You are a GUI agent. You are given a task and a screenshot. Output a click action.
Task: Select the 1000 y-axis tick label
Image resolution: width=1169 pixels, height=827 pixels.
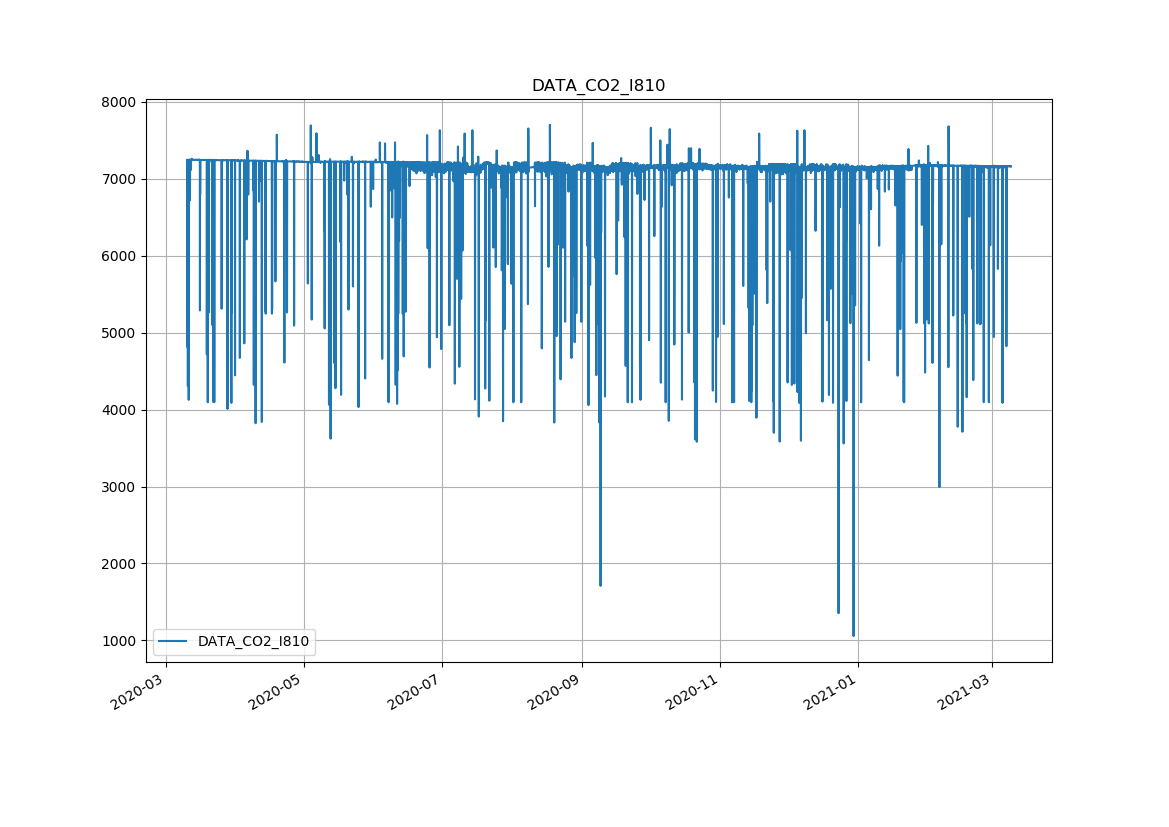tap(119, 641)
